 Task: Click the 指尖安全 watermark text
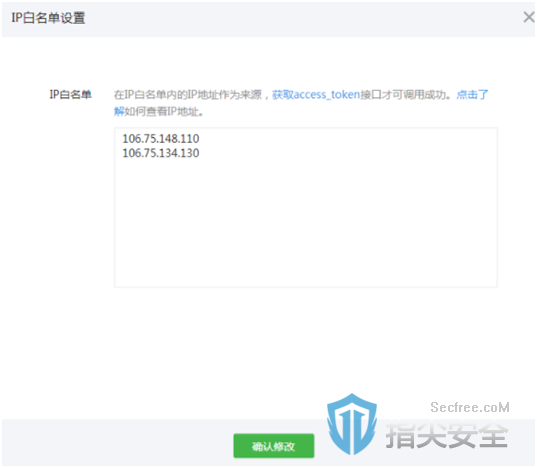447,435
